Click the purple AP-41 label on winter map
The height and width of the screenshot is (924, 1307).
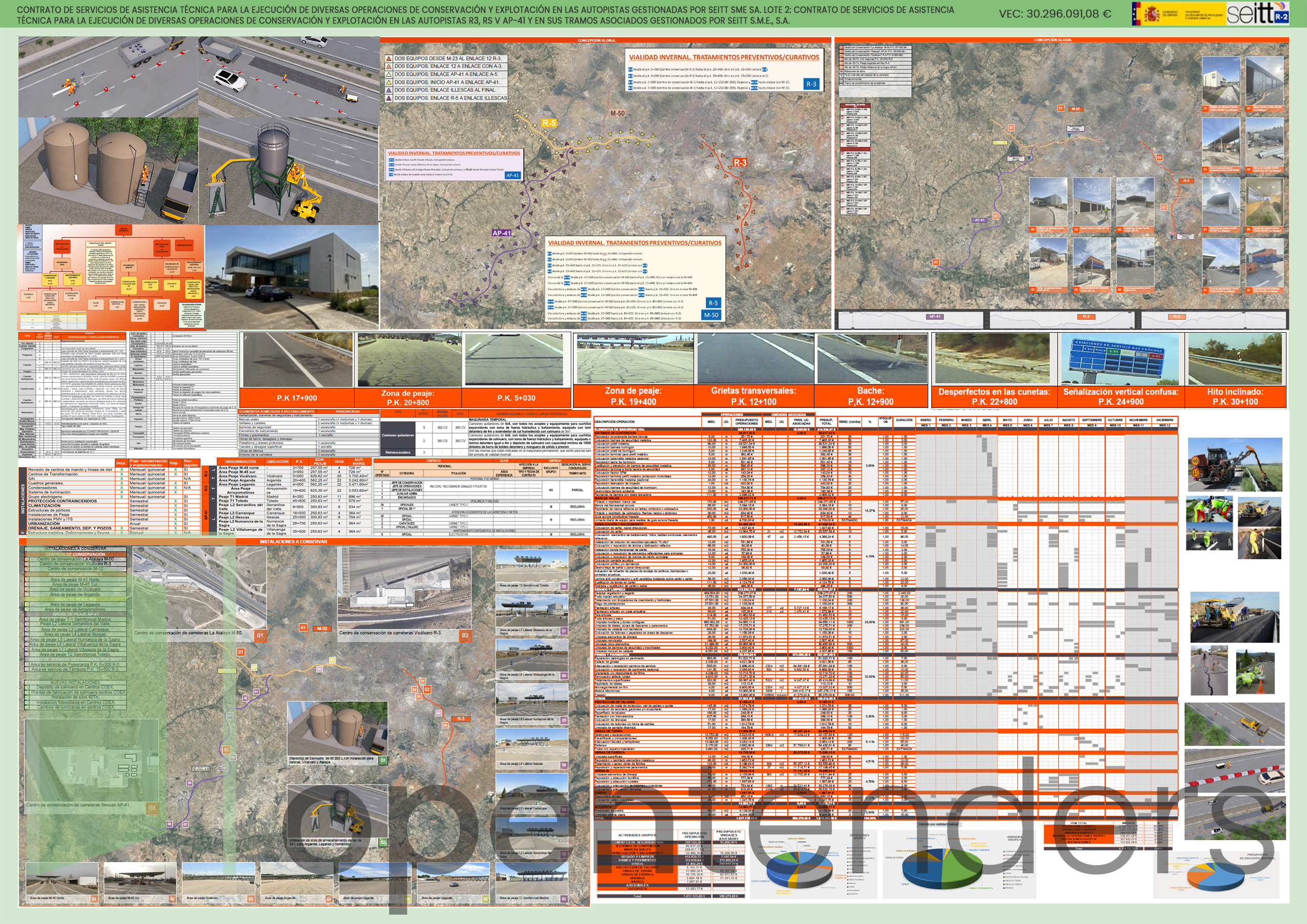click(501, 233)
